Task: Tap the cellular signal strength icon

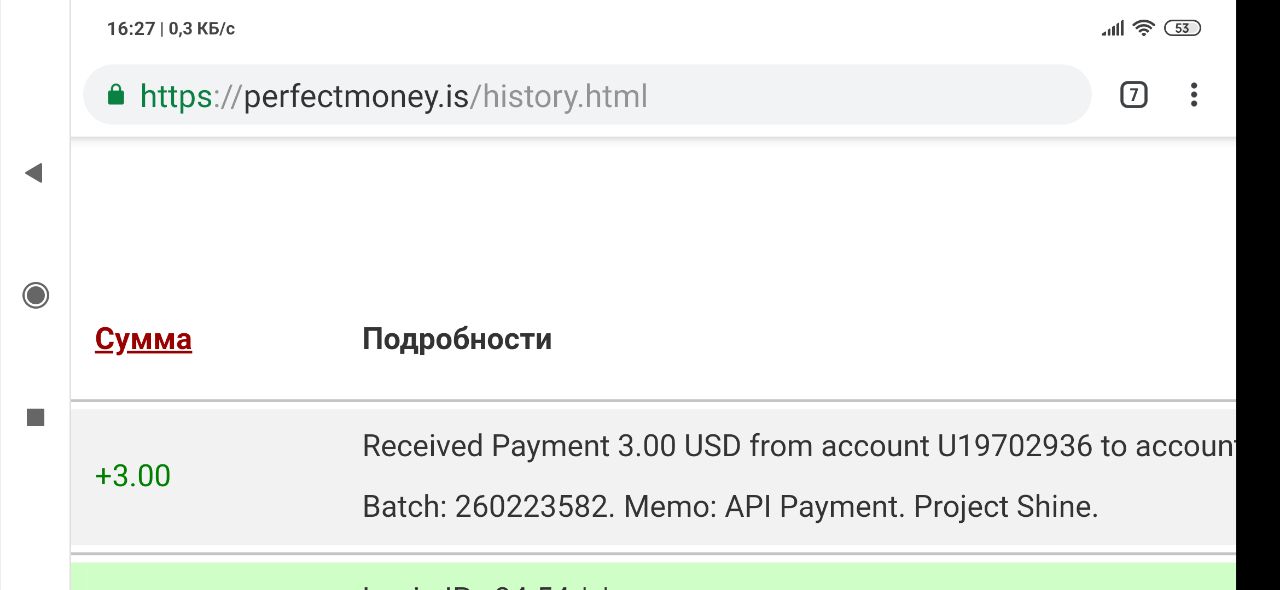Action: (1113, 29)
